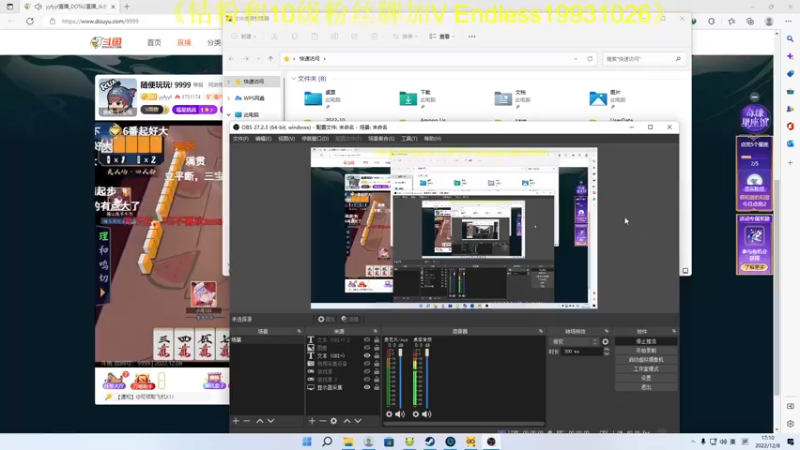Click the Filters button above Scenes
The height and width of the screenshot is (450, 800).
[x=350, y=319]
